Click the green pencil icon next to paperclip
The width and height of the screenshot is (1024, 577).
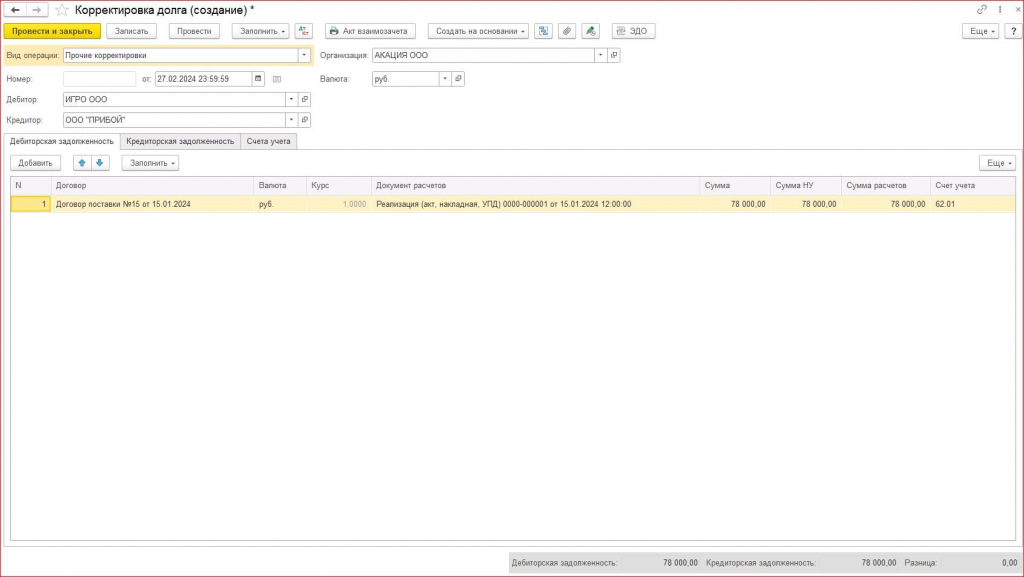click(590, 31)
